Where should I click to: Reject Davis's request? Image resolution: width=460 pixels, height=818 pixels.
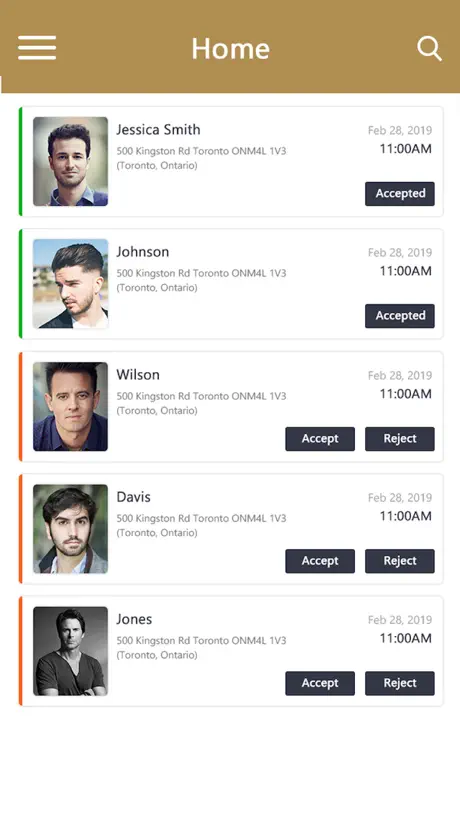click(400, 561)
